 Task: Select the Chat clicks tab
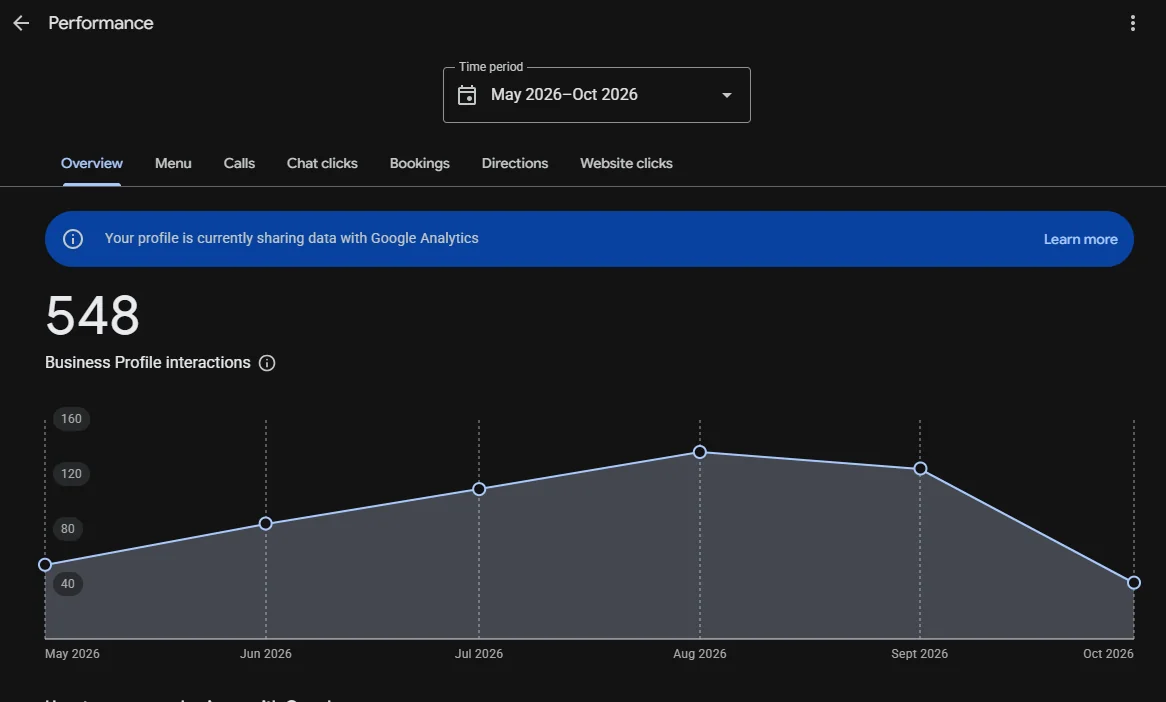point(322,164)
